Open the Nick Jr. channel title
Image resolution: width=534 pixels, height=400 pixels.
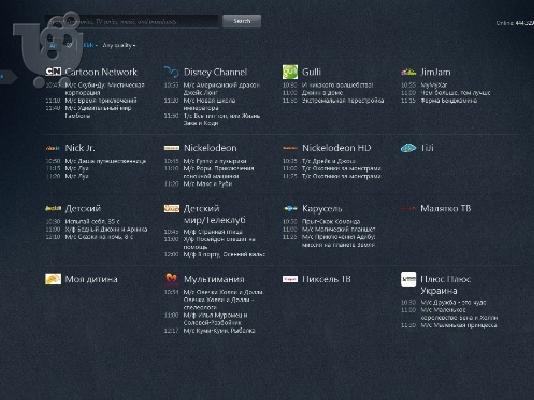80,148
